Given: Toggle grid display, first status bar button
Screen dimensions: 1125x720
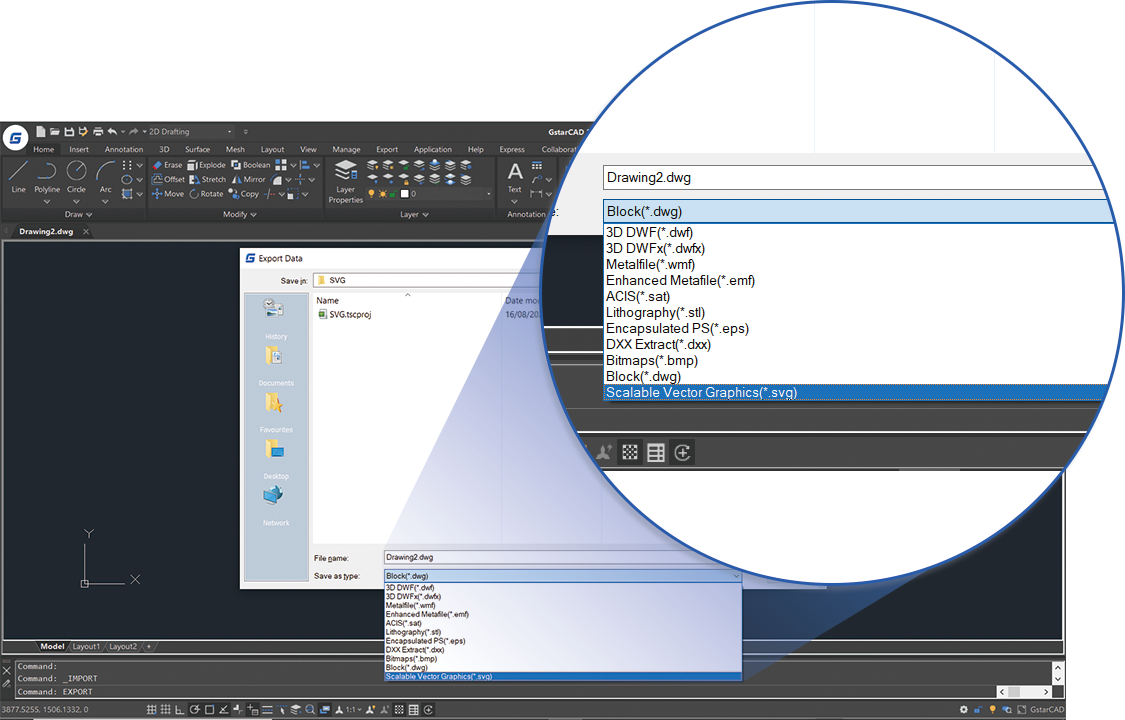Looking at the screenshot, I should 151,709.
